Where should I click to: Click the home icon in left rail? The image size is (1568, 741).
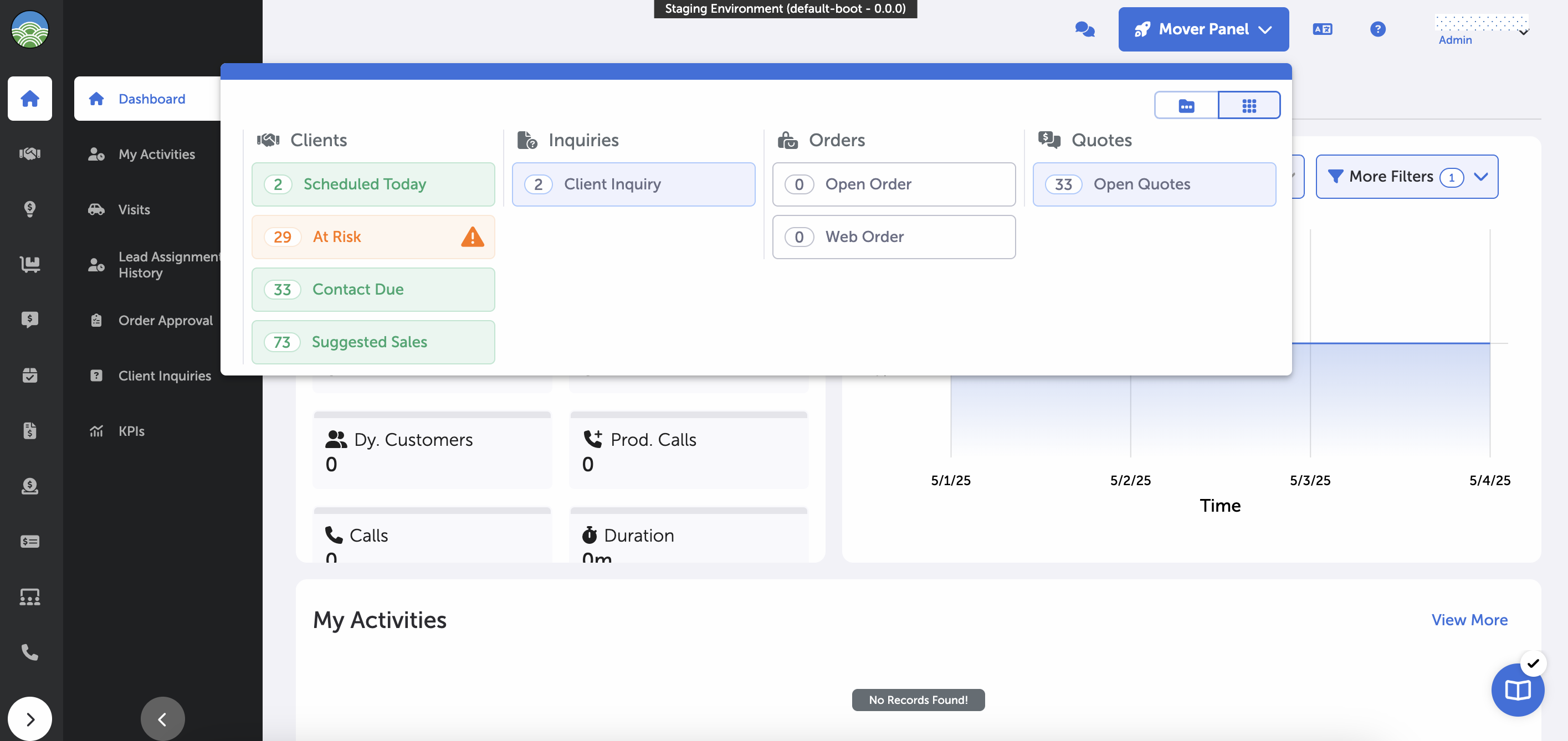click(29, 99)
